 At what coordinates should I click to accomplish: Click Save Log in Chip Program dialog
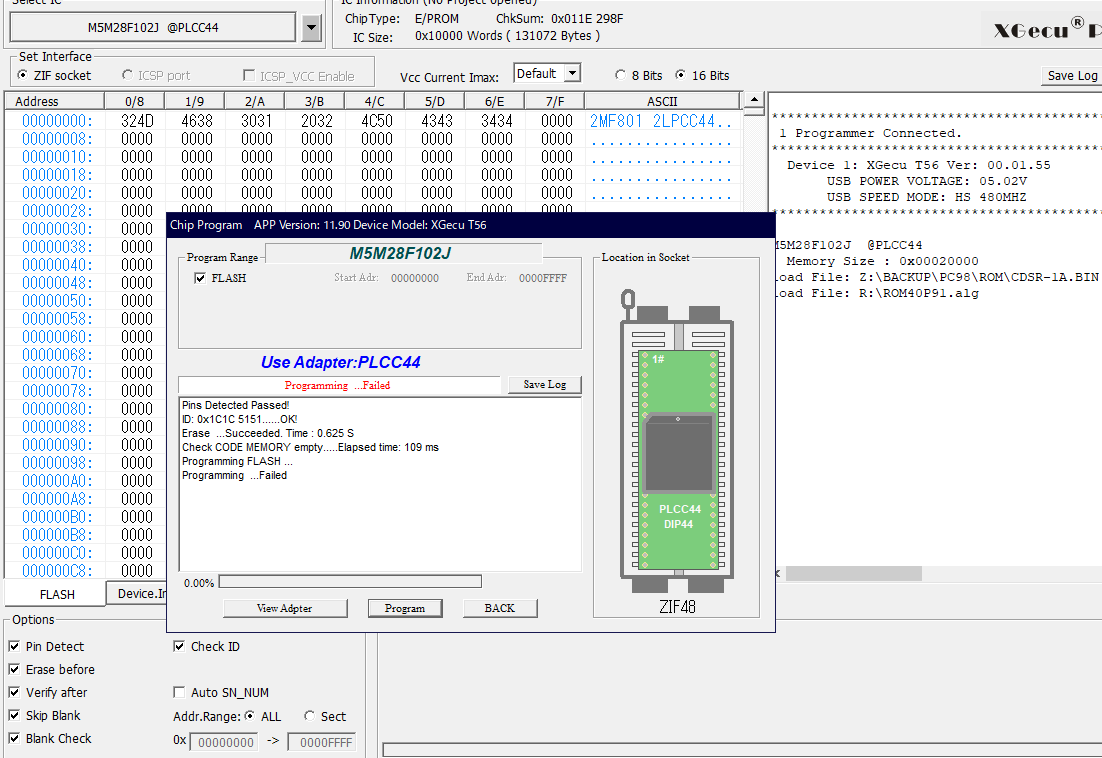[x=544, y=385]
